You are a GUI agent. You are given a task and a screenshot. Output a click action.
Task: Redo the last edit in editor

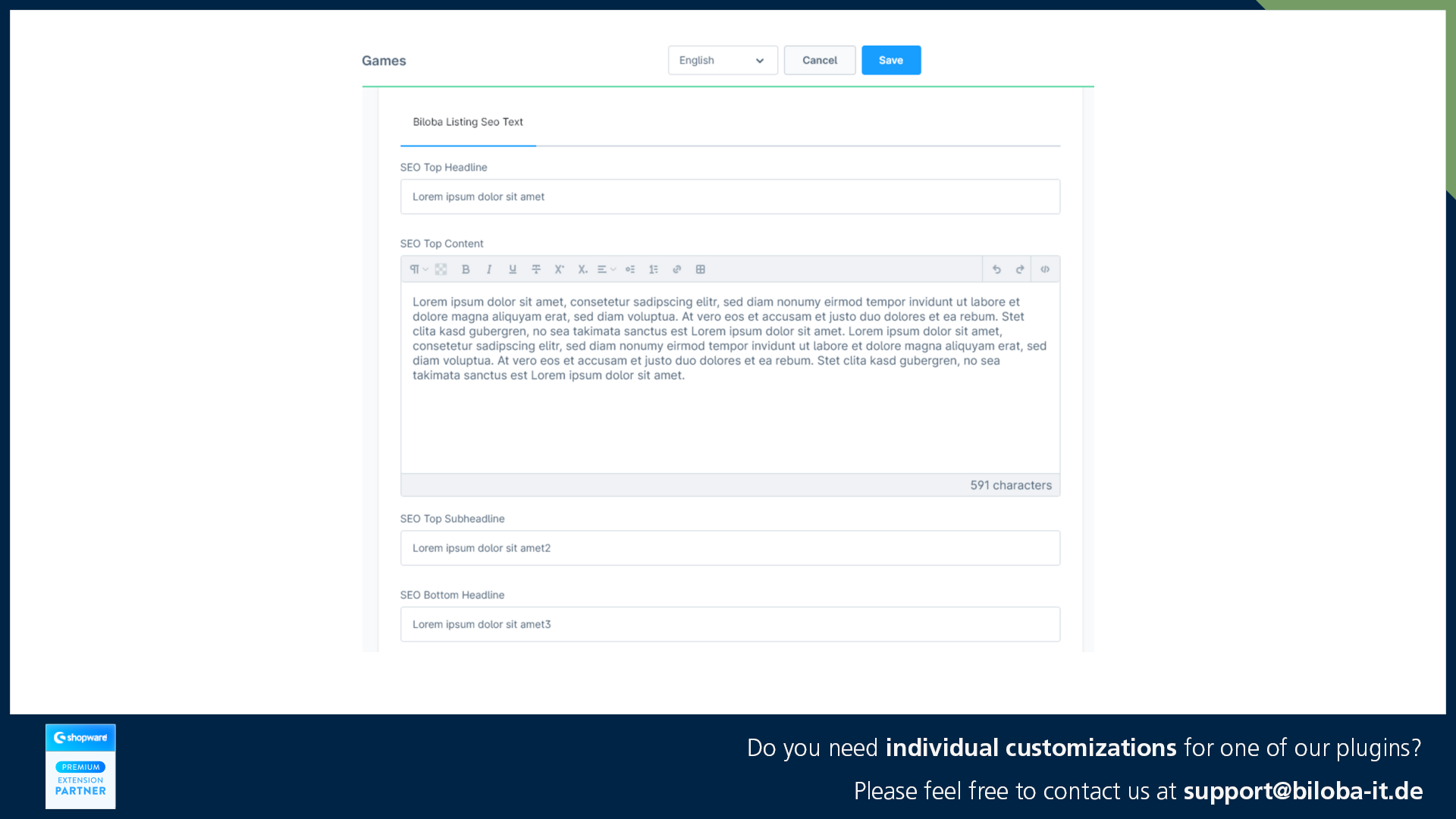pyautogui.click(x=1020, y=269)
